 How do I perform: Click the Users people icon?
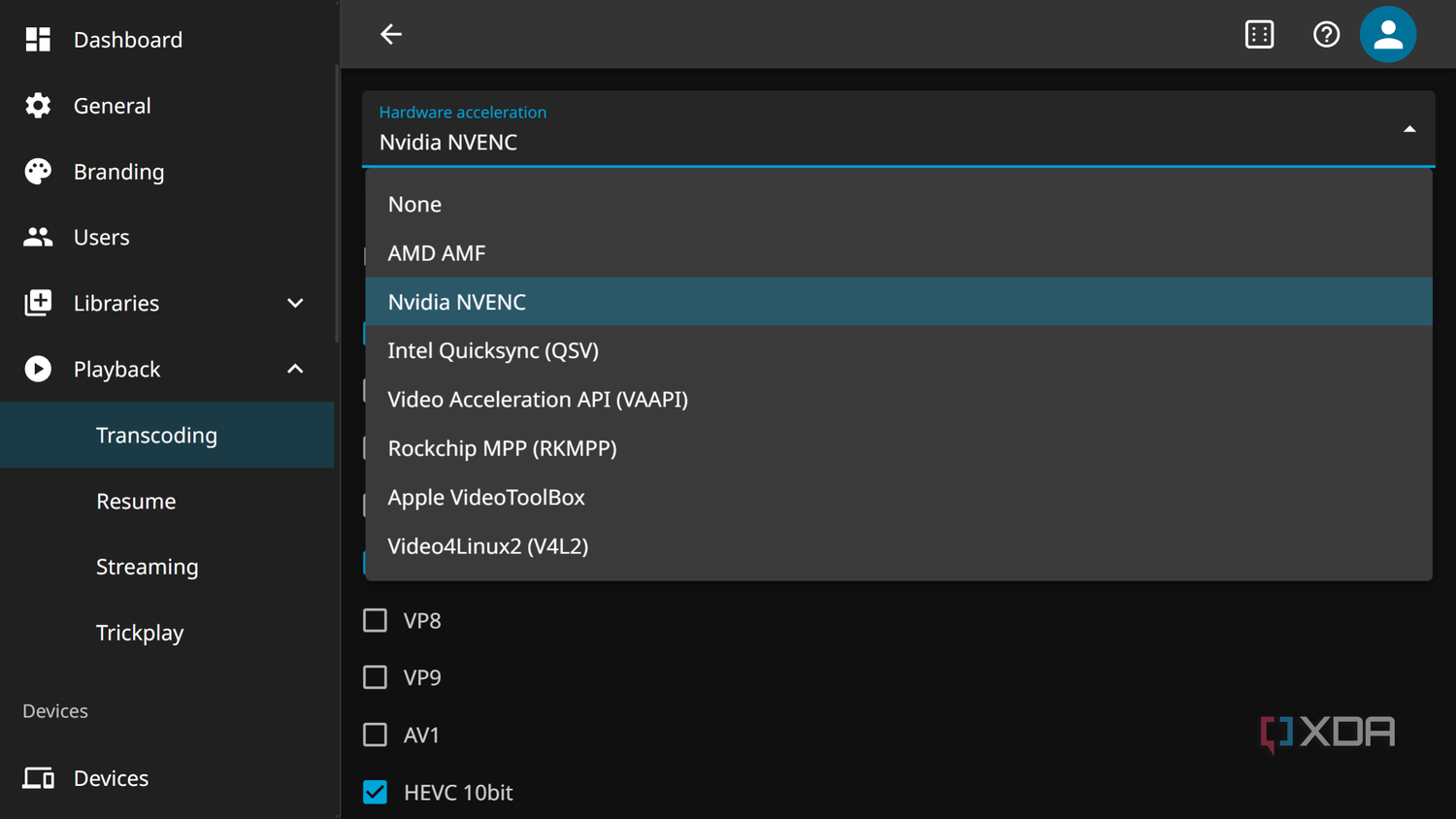(x=38, y=237)
